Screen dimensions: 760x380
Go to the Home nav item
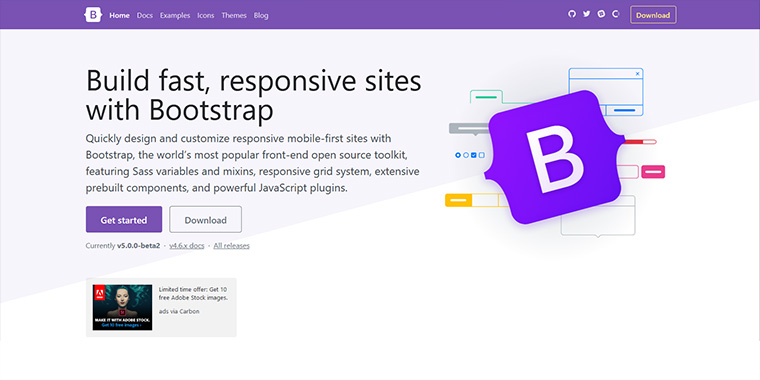click(119, 15)
